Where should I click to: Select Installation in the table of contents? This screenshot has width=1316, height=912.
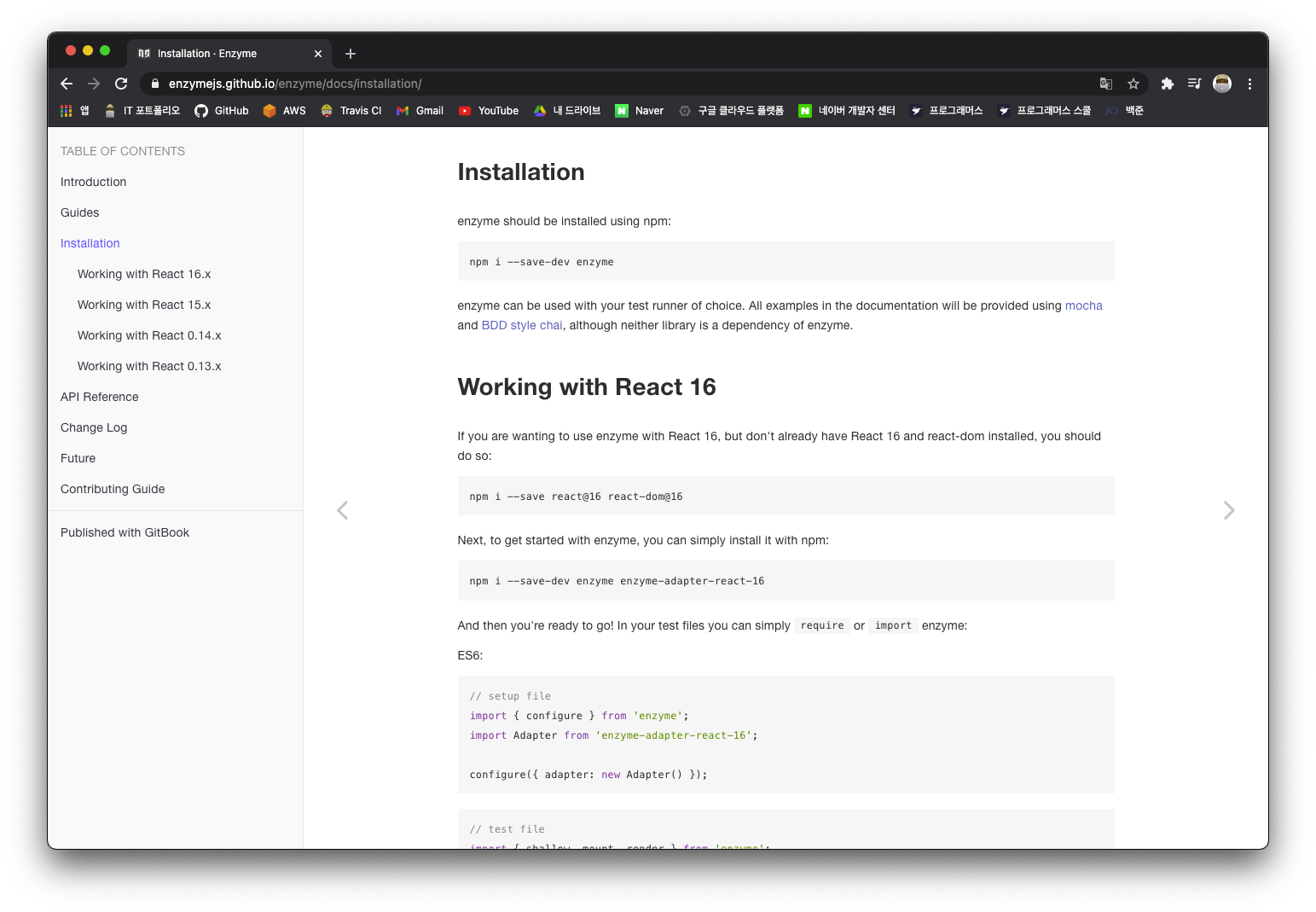point(90,243)
